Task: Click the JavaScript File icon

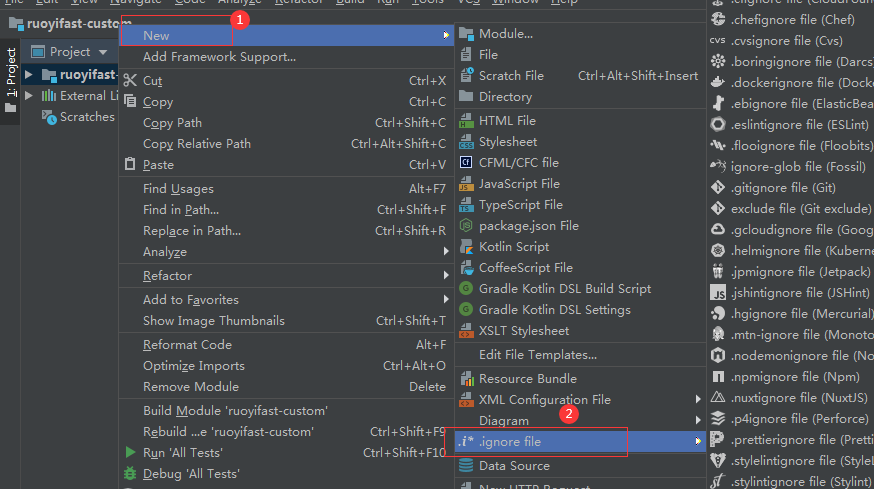Action: coord(466,183)
